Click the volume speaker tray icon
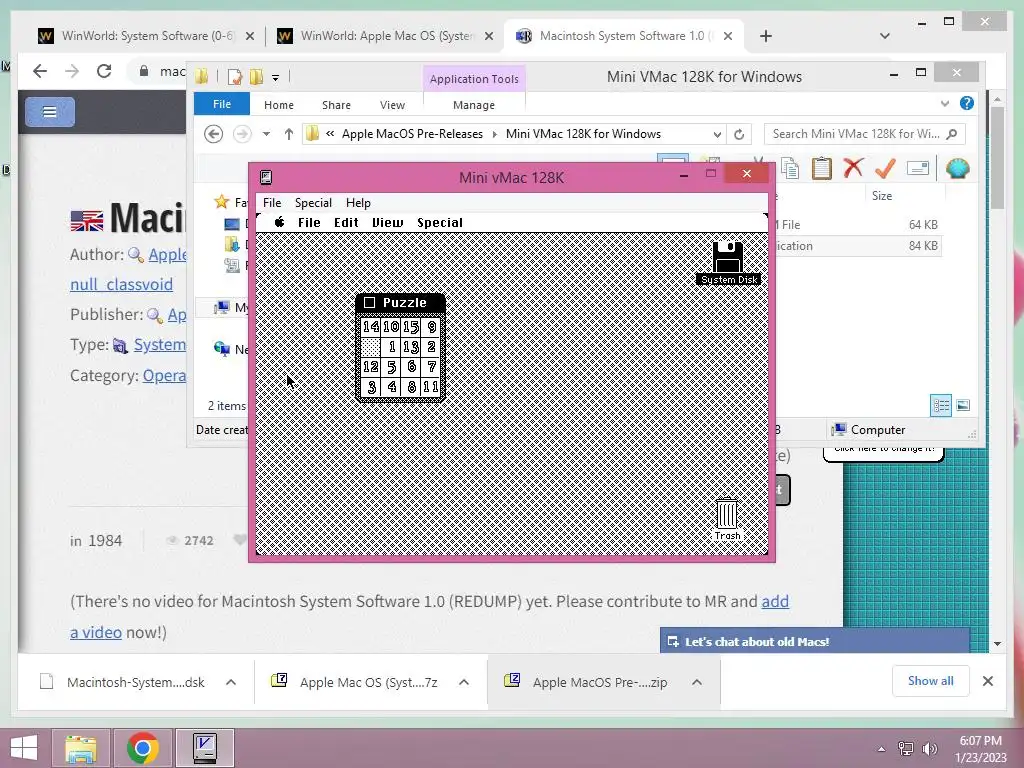 coord(929,748)
